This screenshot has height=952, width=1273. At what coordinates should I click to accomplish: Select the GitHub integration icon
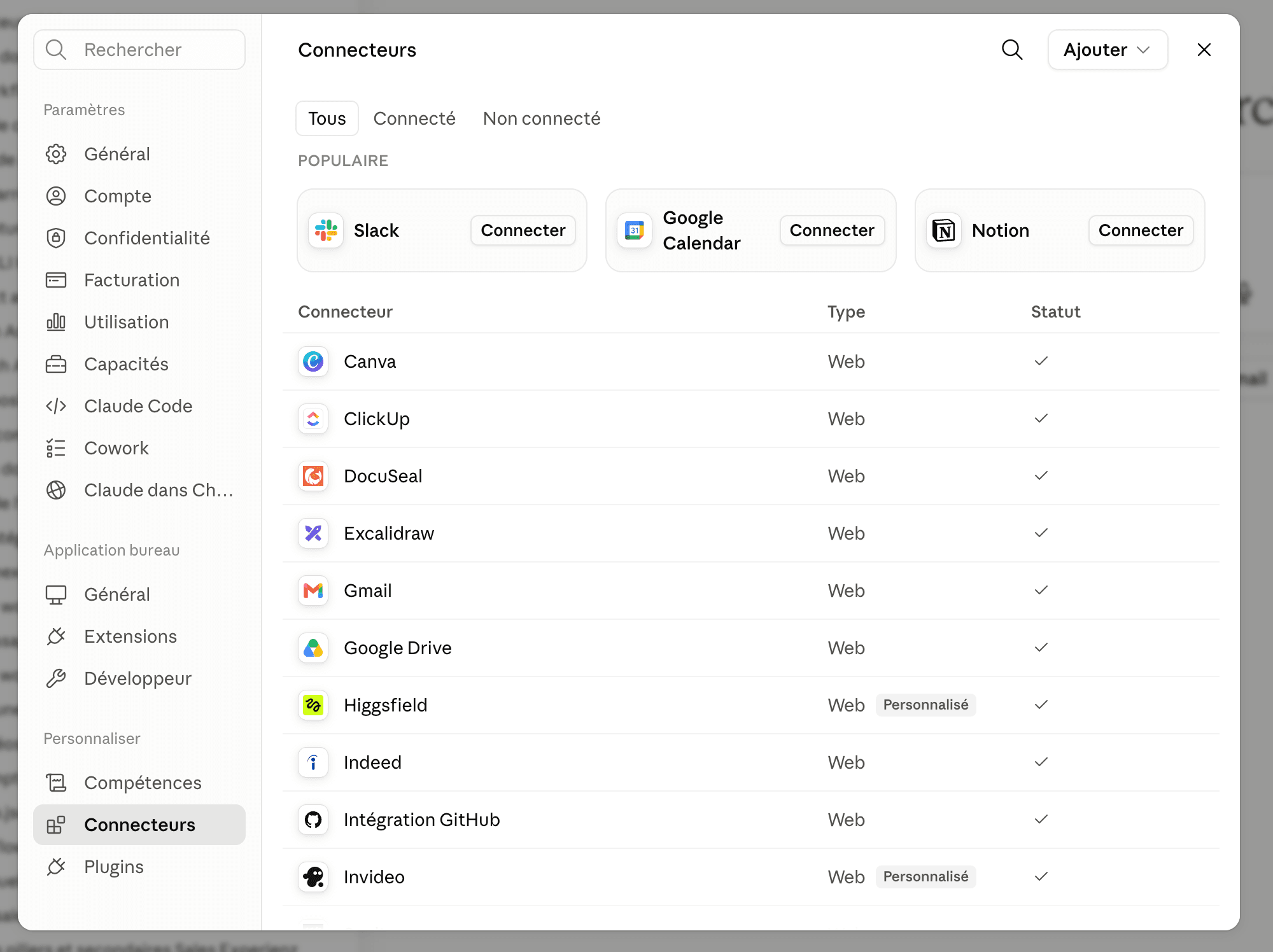[313, 820]
